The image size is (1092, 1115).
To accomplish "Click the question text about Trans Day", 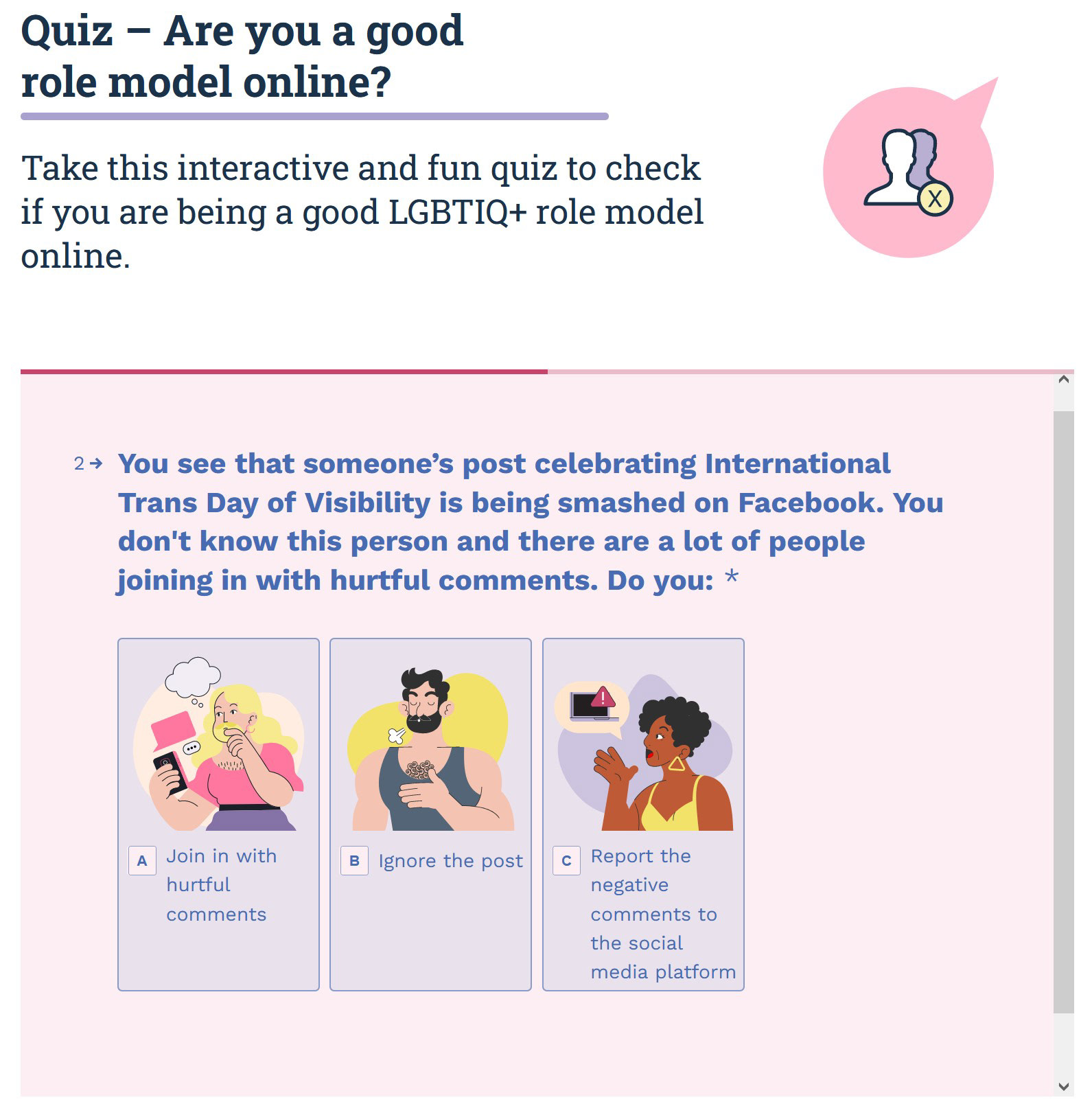I will point(531,522).
